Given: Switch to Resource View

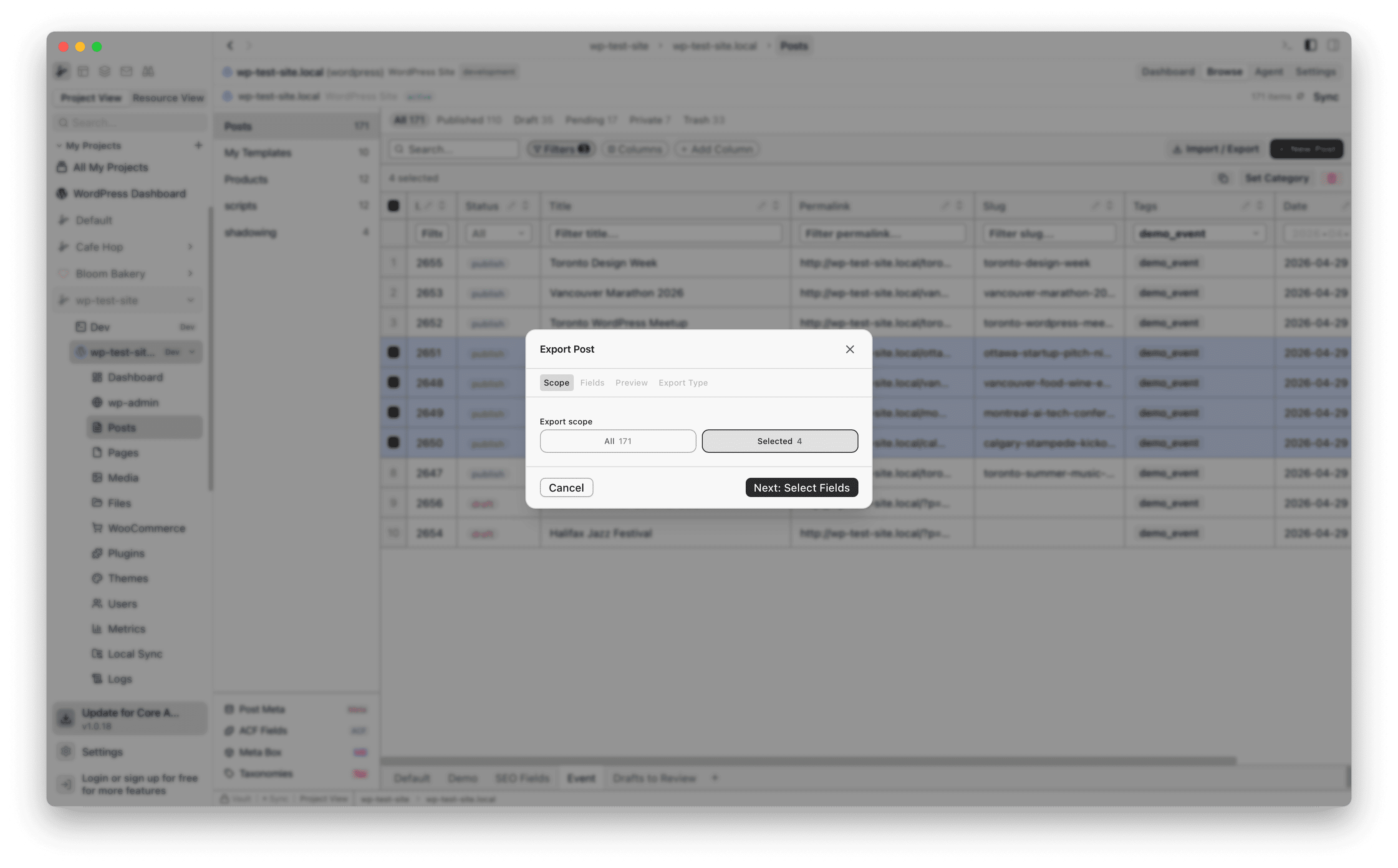Looking at the screenshot, I should (168, 98).
